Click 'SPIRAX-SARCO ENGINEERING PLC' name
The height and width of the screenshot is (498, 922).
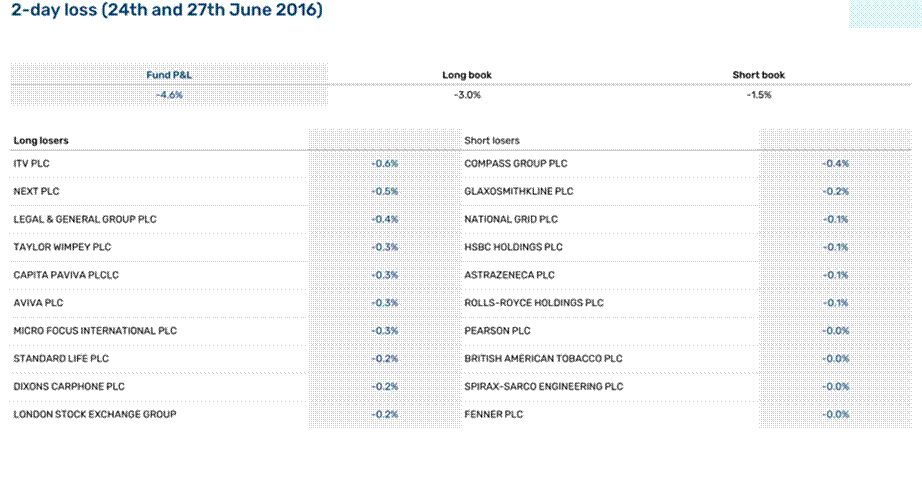coord(544,386)
